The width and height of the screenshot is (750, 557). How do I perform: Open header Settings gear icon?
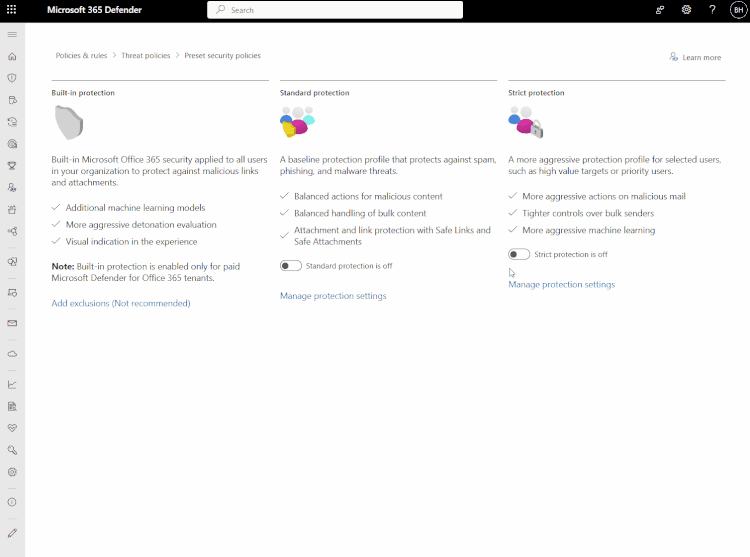pyautogui.click(x=686, y=10)
